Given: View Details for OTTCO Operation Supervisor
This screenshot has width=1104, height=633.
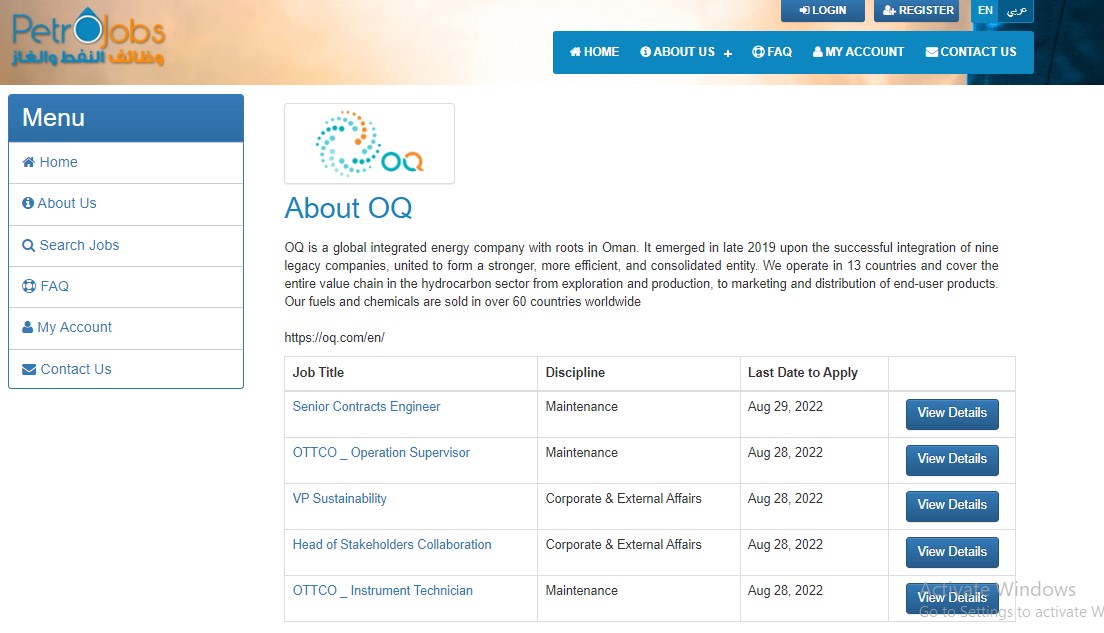Looking at the screenshot, I should click(952, 459).
